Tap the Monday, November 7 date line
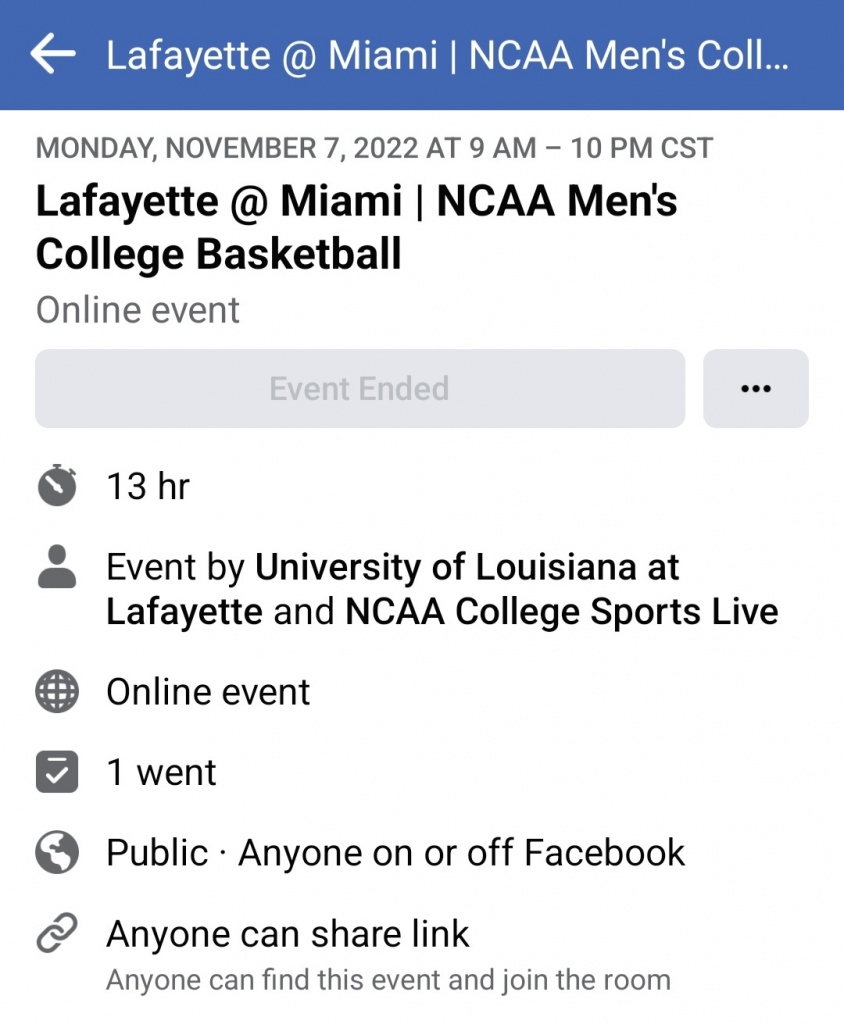 pyautogui.click(x=374, y=149)
